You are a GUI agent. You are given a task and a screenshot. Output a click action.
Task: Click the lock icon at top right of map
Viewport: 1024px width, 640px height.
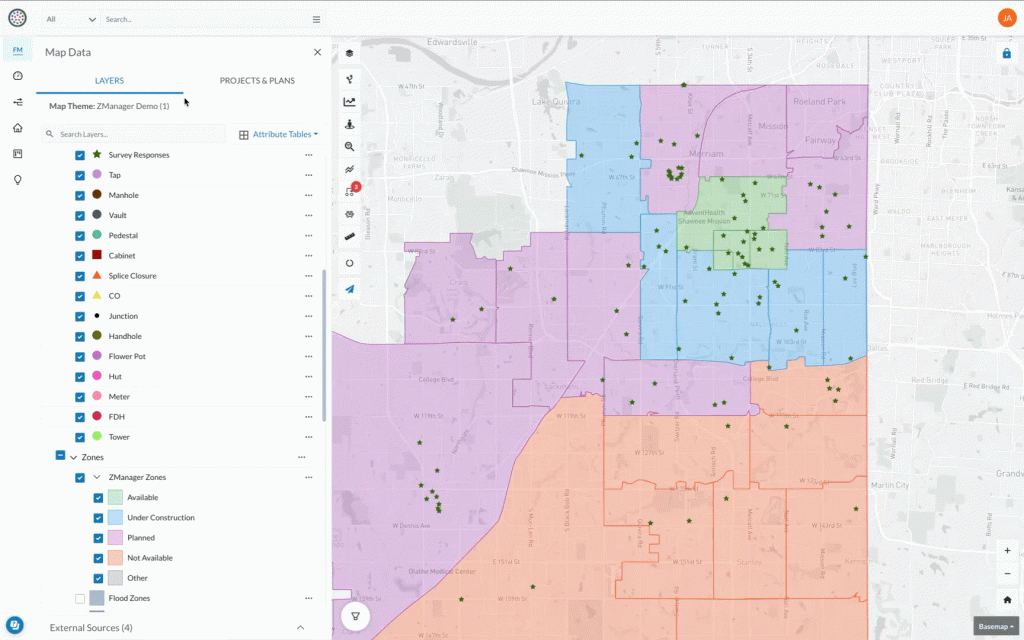[x=1006, y=53]
